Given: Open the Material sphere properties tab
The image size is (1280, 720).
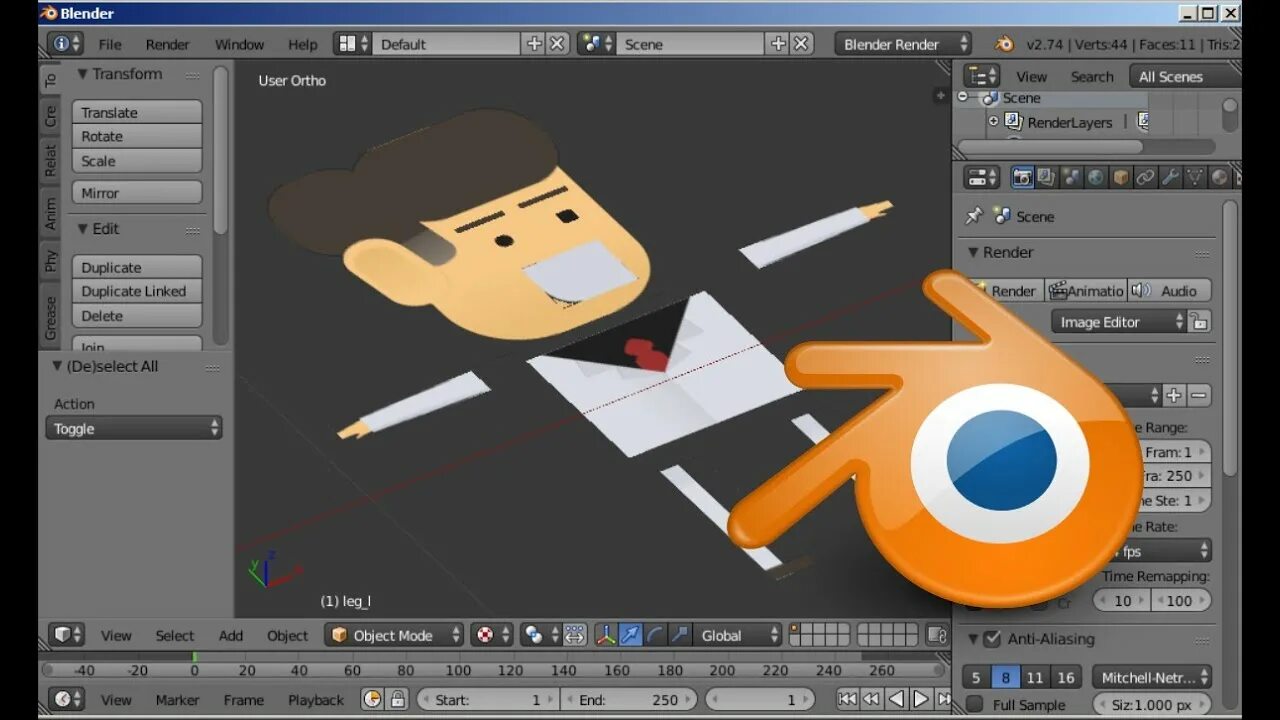Looking at the screenshot, I should click(1220, 177).
